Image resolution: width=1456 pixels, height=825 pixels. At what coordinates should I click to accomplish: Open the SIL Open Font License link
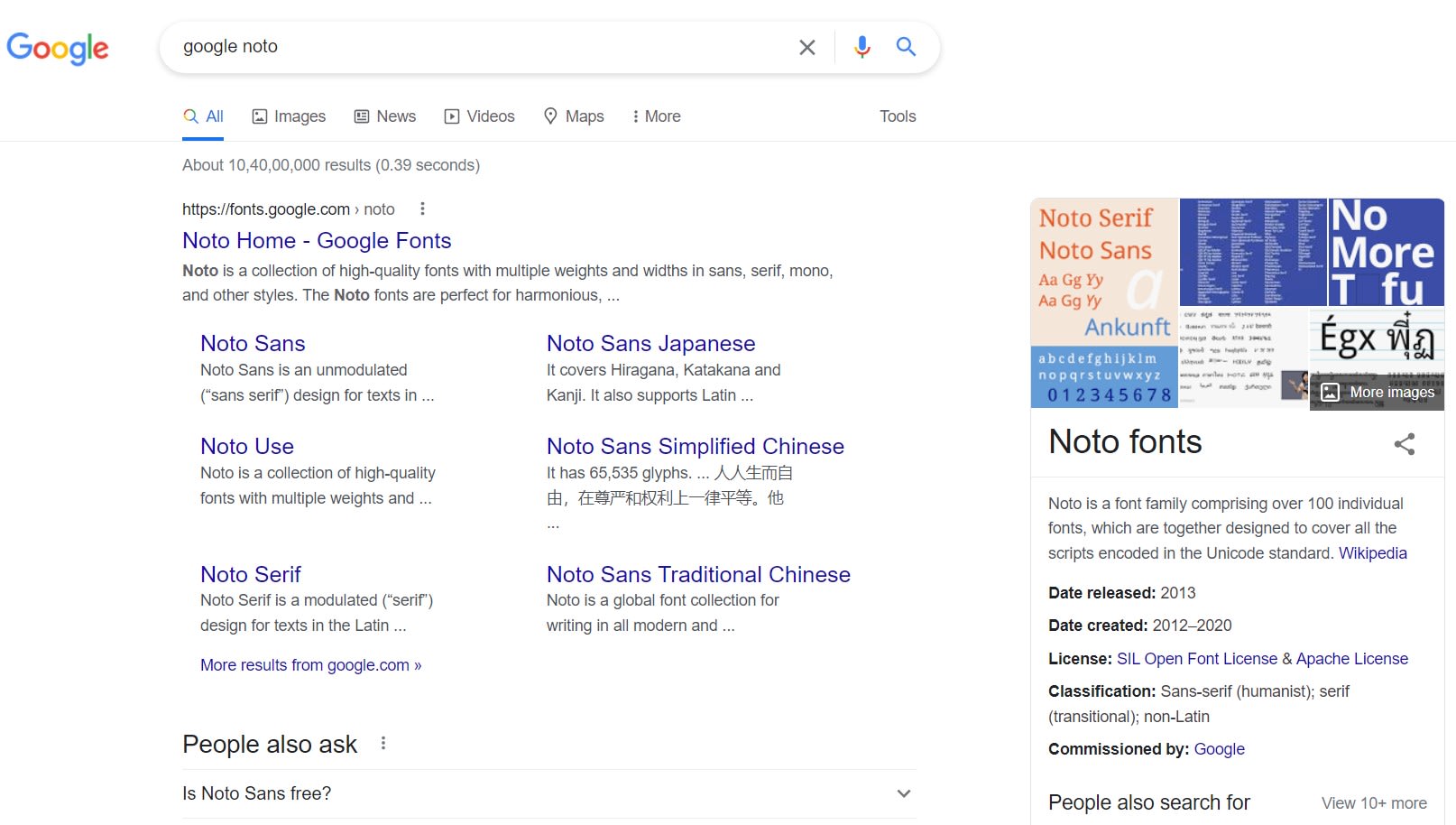click(x=1197, y=659)
